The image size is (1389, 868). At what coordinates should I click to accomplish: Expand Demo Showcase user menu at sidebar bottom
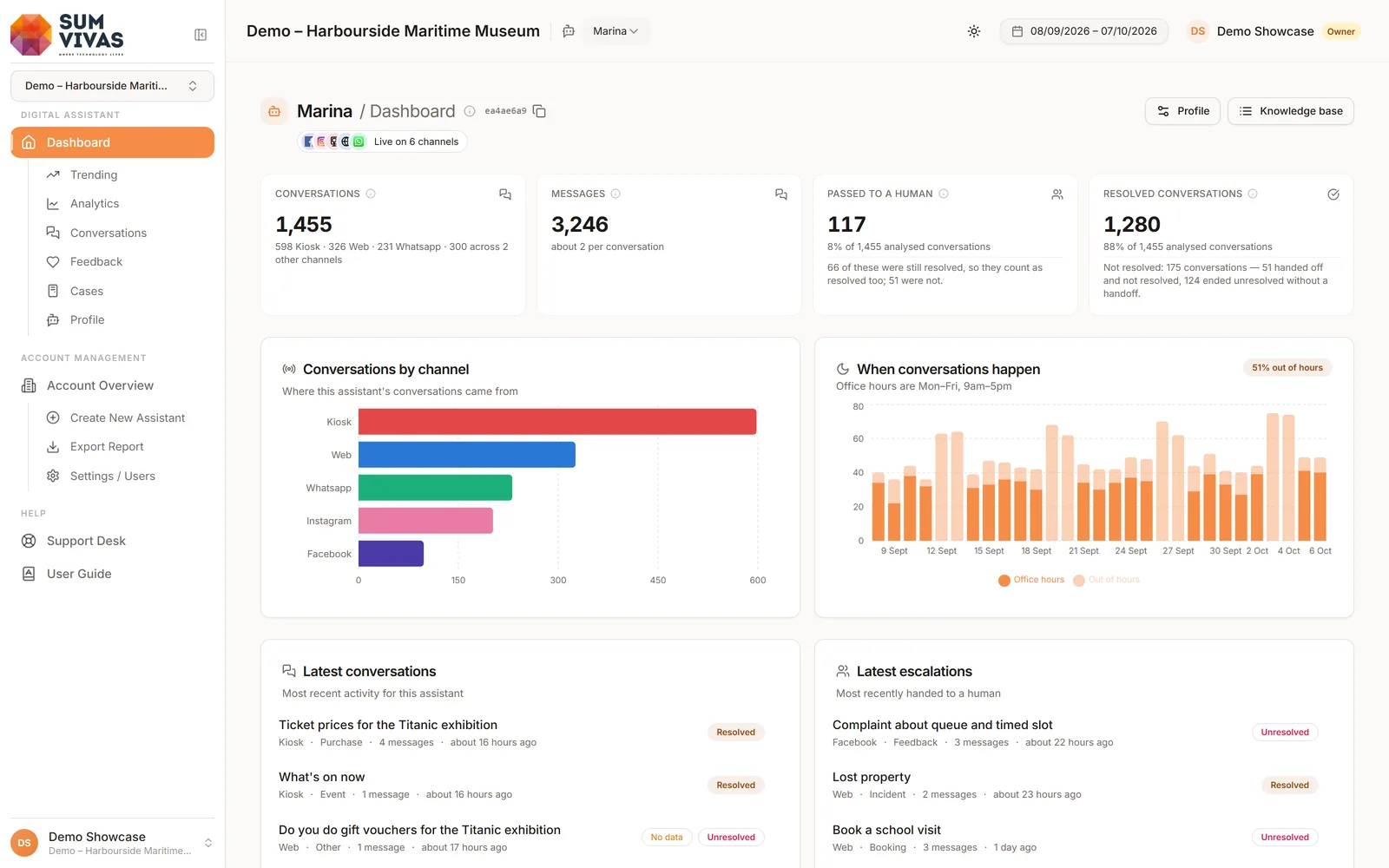coord(112,843)
